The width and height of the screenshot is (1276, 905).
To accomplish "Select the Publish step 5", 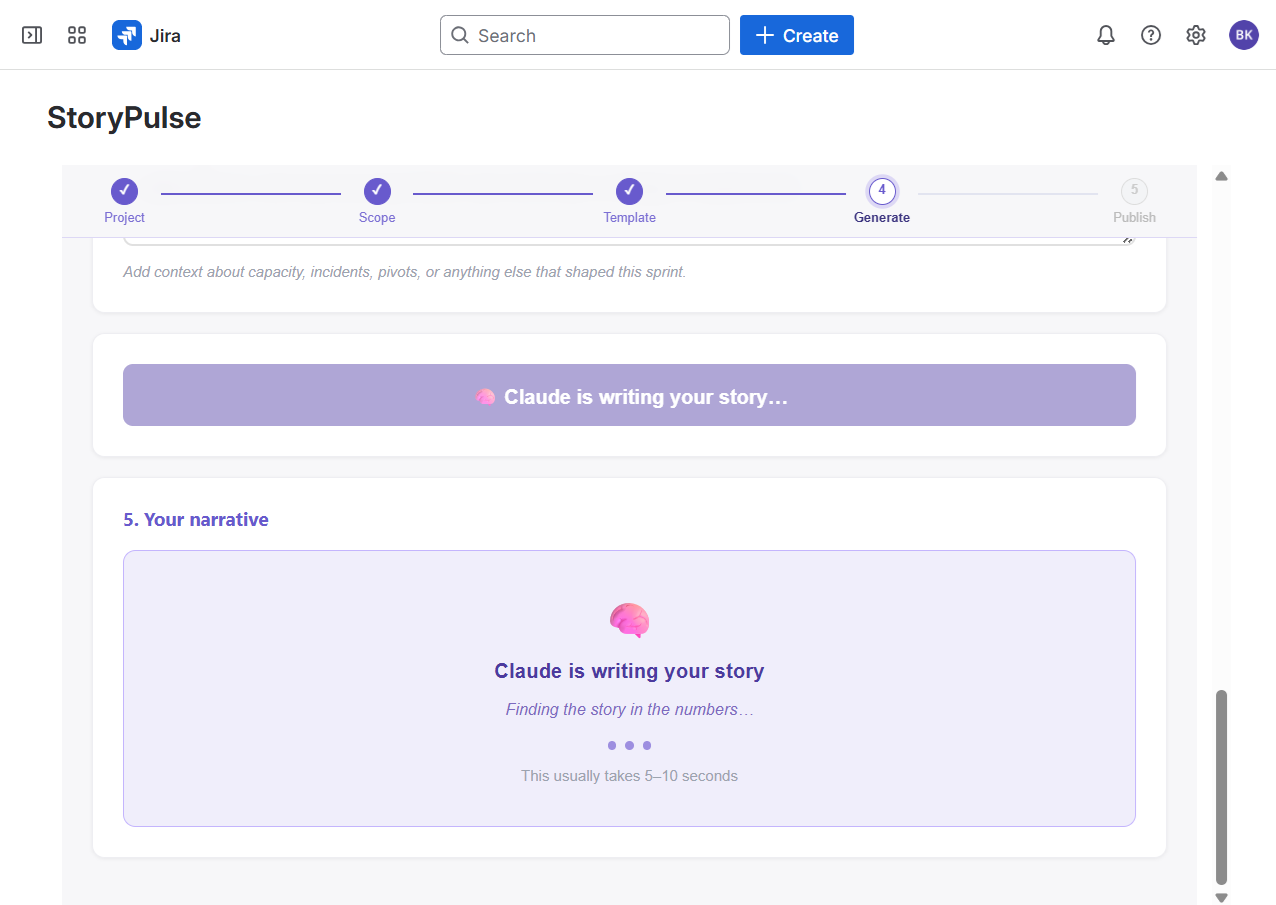I will click(1134, 200).
